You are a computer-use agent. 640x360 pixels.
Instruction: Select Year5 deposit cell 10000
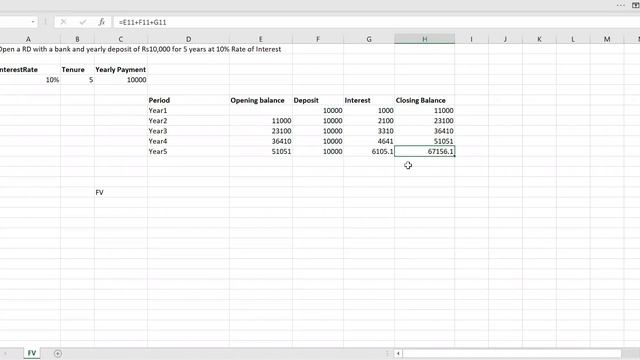click(318, 151)
